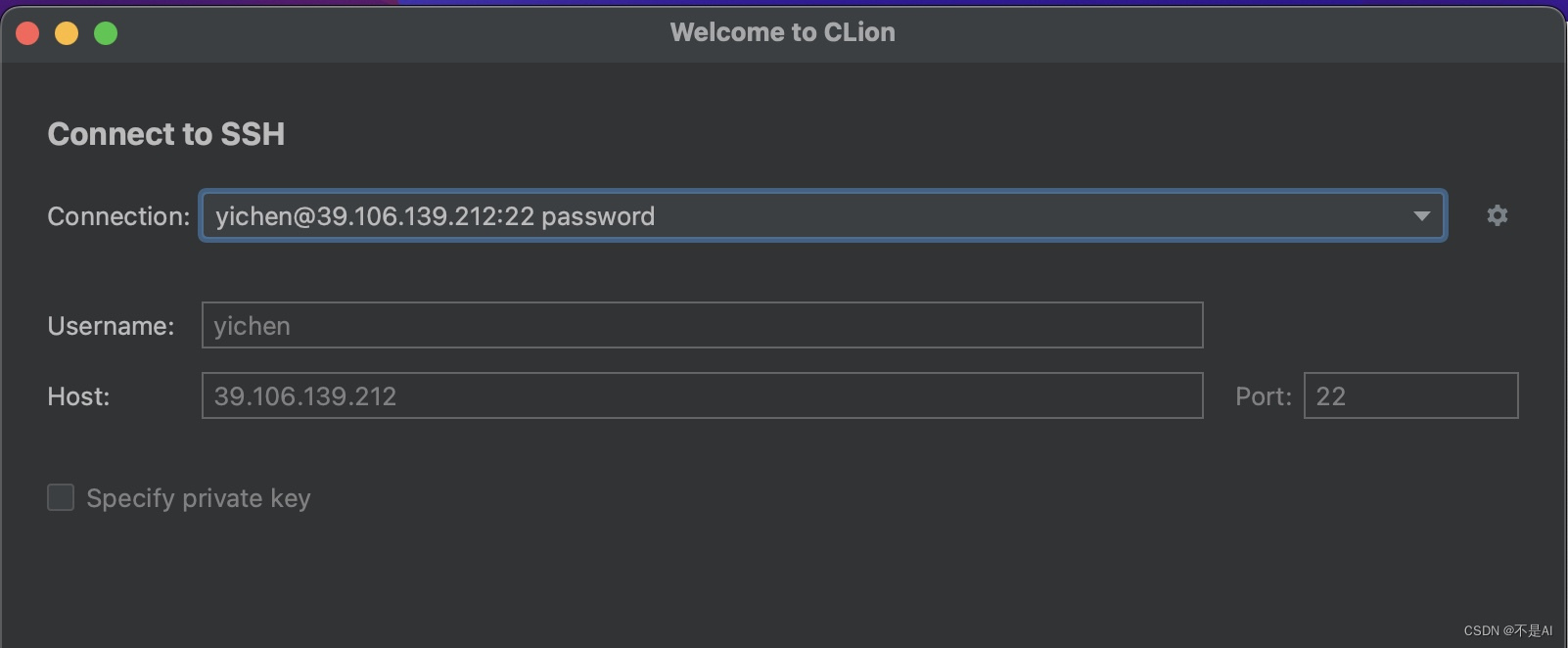Select the Host field with the IP address
The height and width of the screenshot is (648, 1568).
pyautogui.click(x=701, y=395)
